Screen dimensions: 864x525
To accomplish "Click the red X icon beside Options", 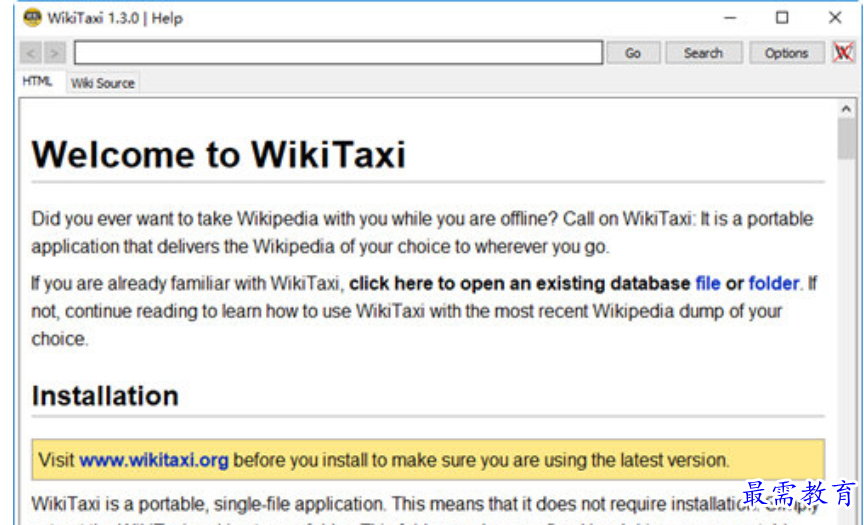I will (x=843, y=53).
